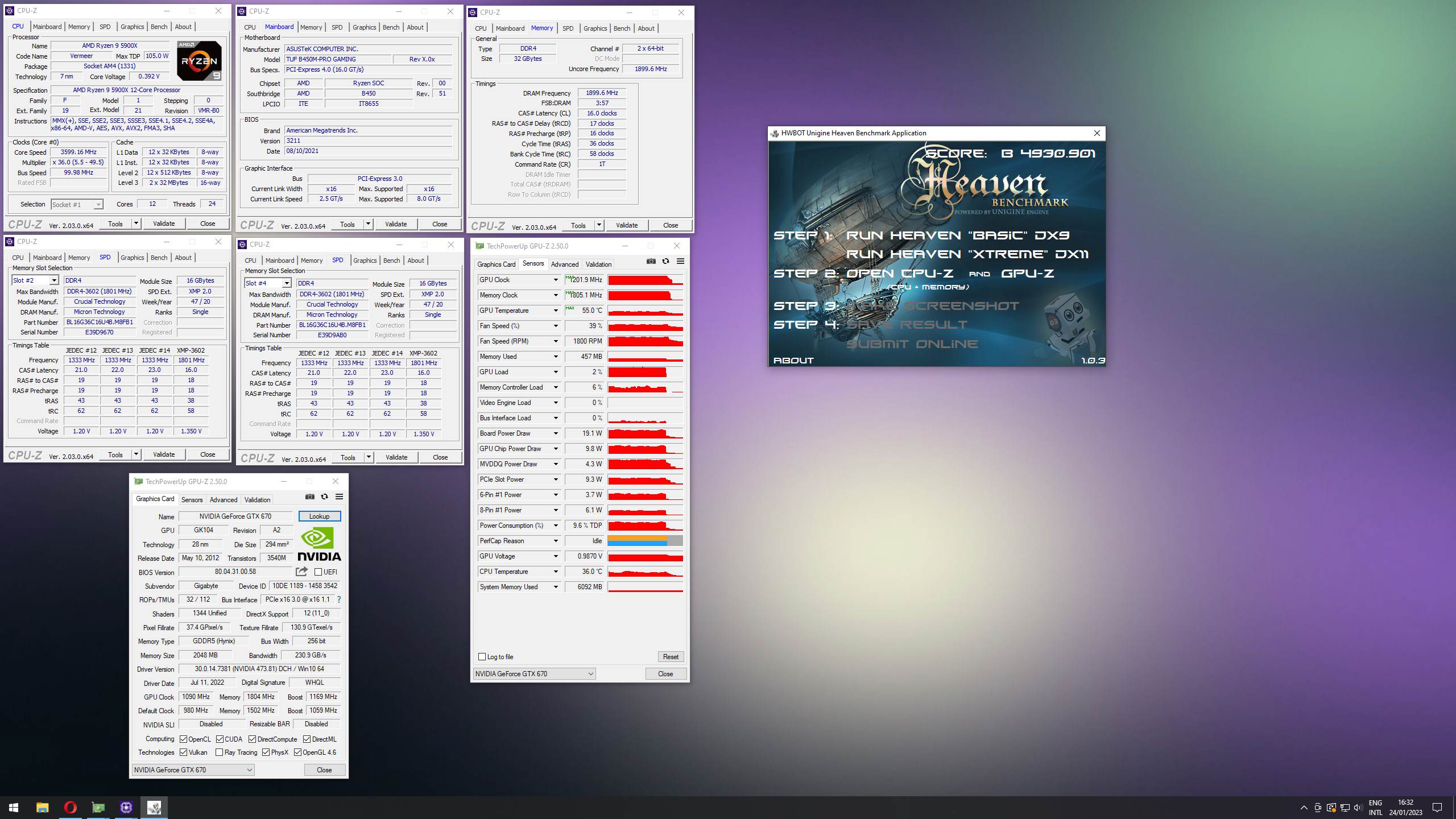Open the Windows Start menu
The height and width of the screenshot is (819, 1456).
click(x=14, y=808)
